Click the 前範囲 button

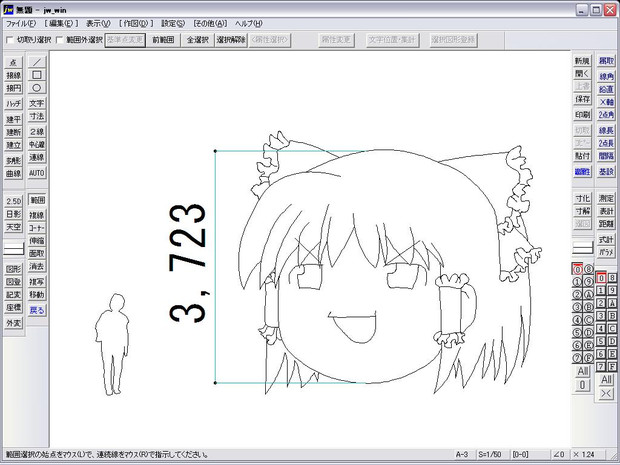[x=163, y=40]
